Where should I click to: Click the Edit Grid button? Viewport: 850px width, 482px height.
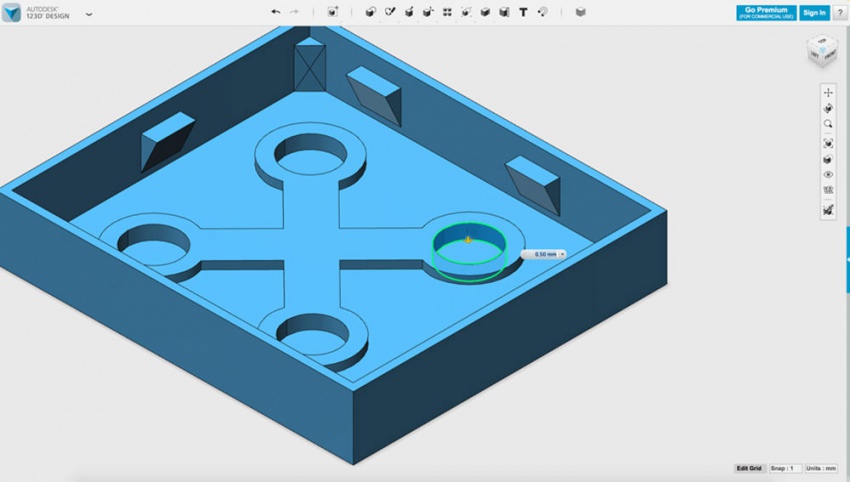(x=749, y=468)
